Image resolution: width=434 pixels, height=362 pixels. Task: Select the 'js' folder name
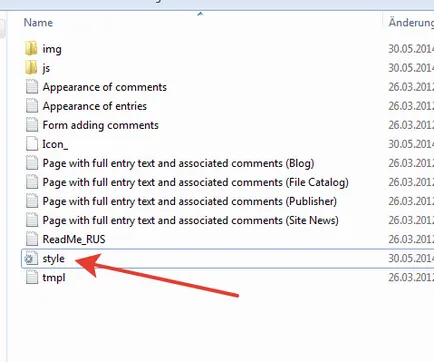[x=46, y=68]
